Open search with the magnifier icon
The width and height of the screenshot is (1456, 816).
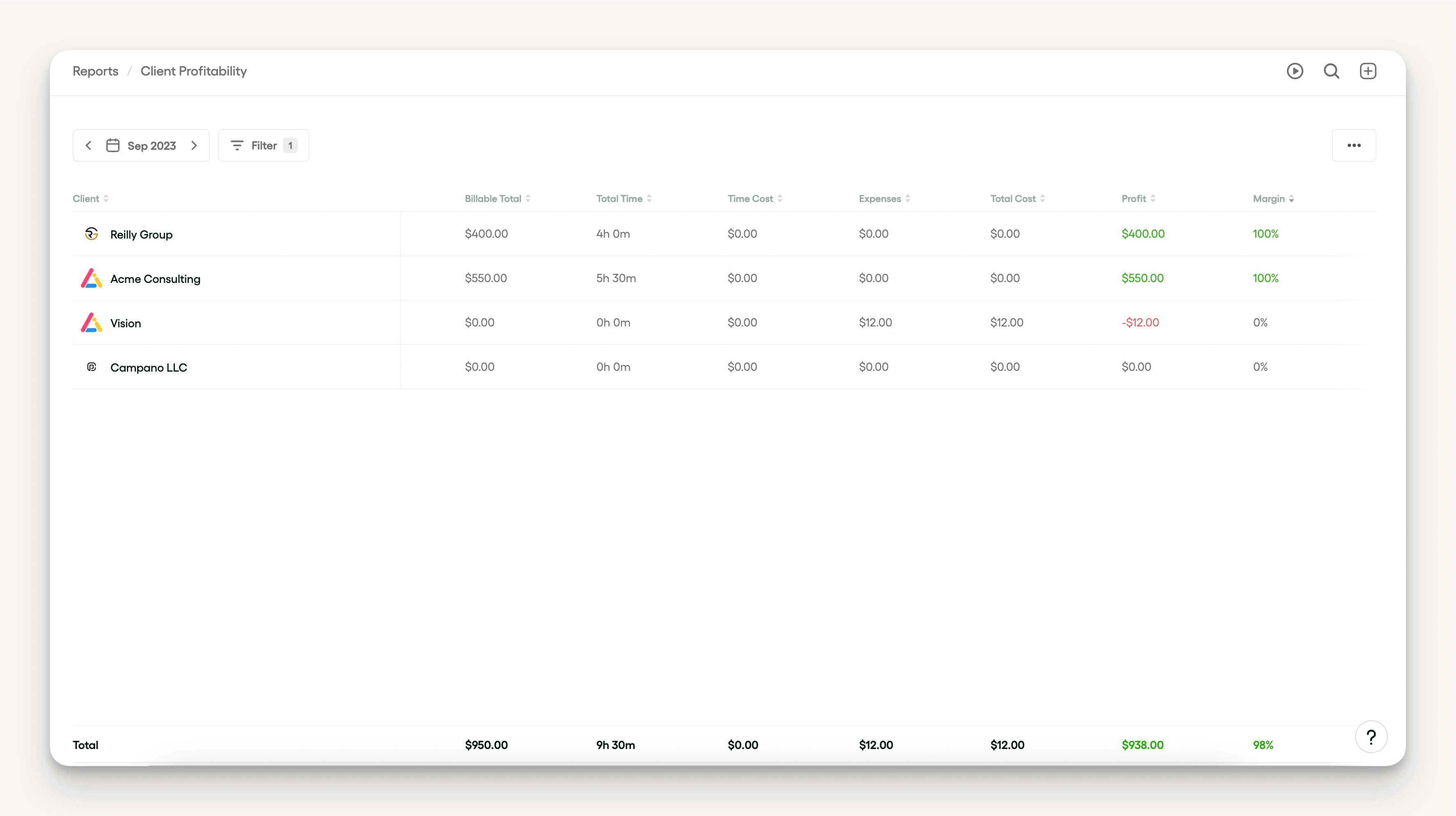[x=1331, y=71]
